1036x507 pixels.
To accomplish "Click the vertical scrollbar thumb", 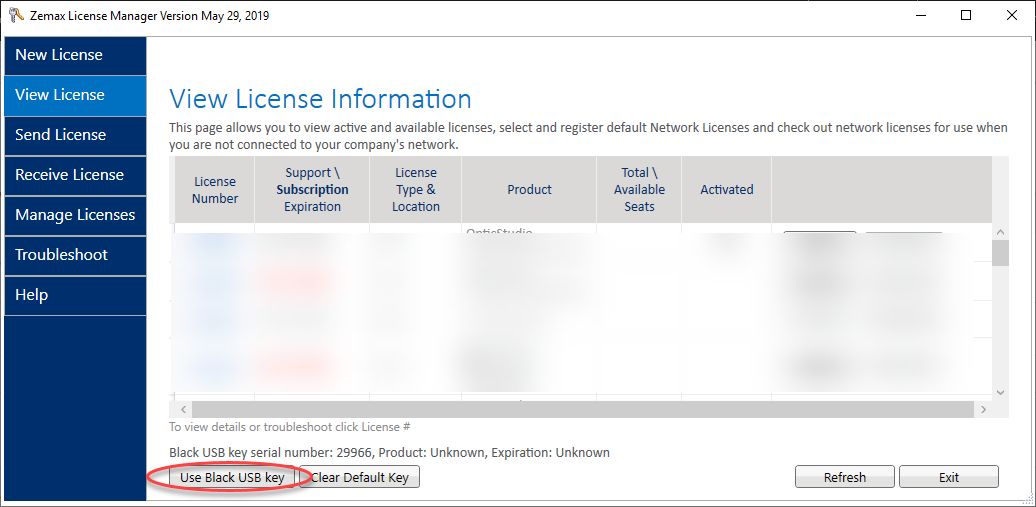I will [x=1000, y=253].
